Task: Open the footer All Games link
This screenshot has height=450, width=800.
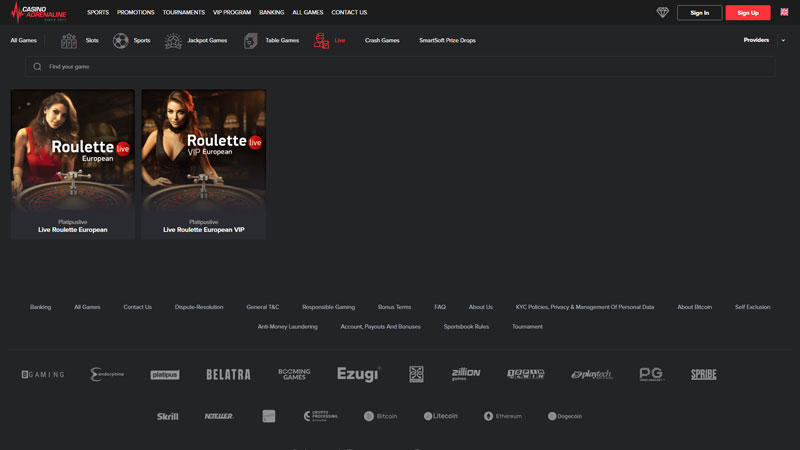Action: click(87, 307)
